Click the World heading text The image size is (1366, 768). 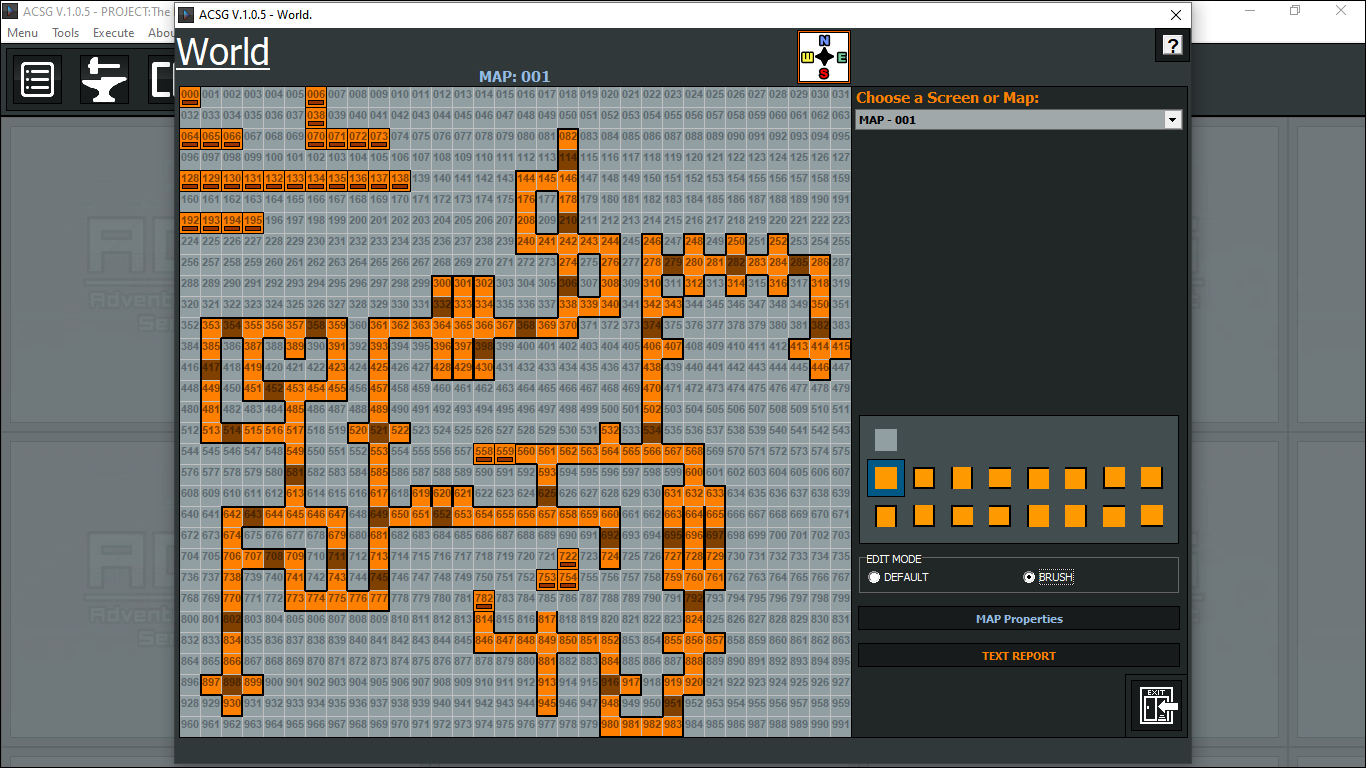pyautogui.click(x=223, y=52)
